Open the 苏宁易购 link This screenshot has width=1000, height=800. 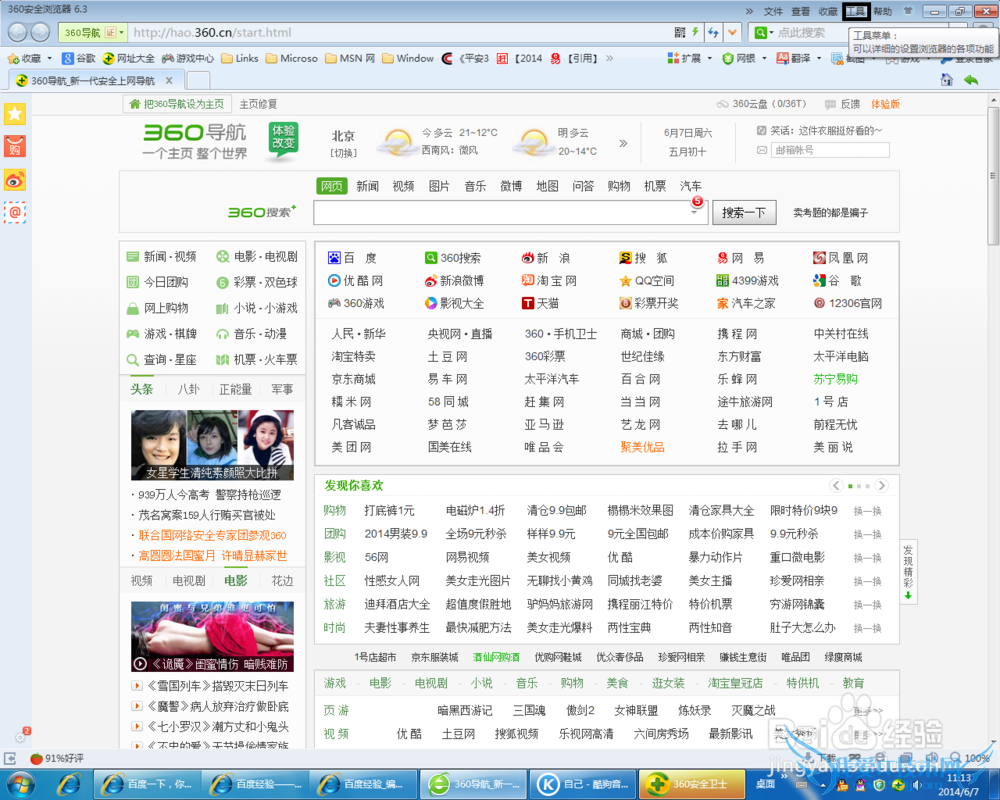coord(835,379)
